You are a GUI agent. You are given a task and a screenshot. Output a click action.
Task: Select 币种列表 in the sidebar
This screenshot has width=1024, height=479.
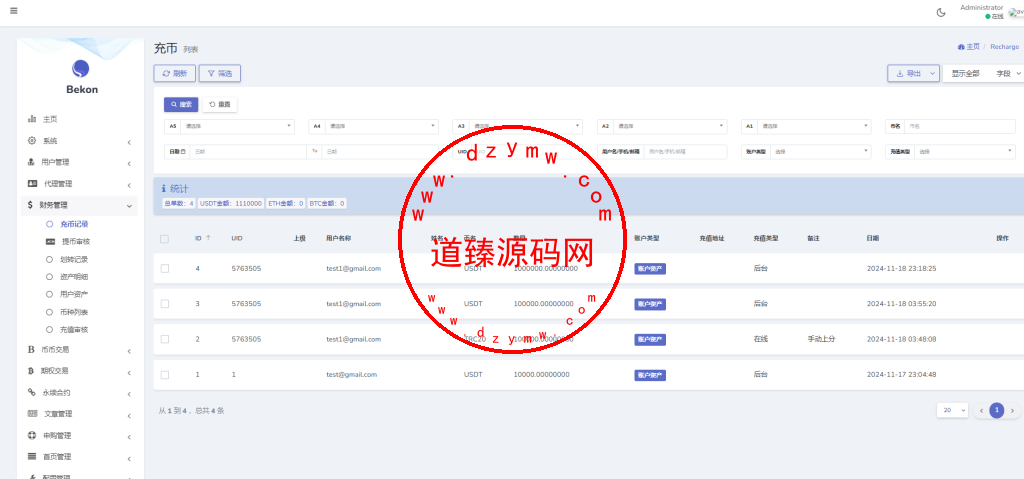tap(74, 312)
